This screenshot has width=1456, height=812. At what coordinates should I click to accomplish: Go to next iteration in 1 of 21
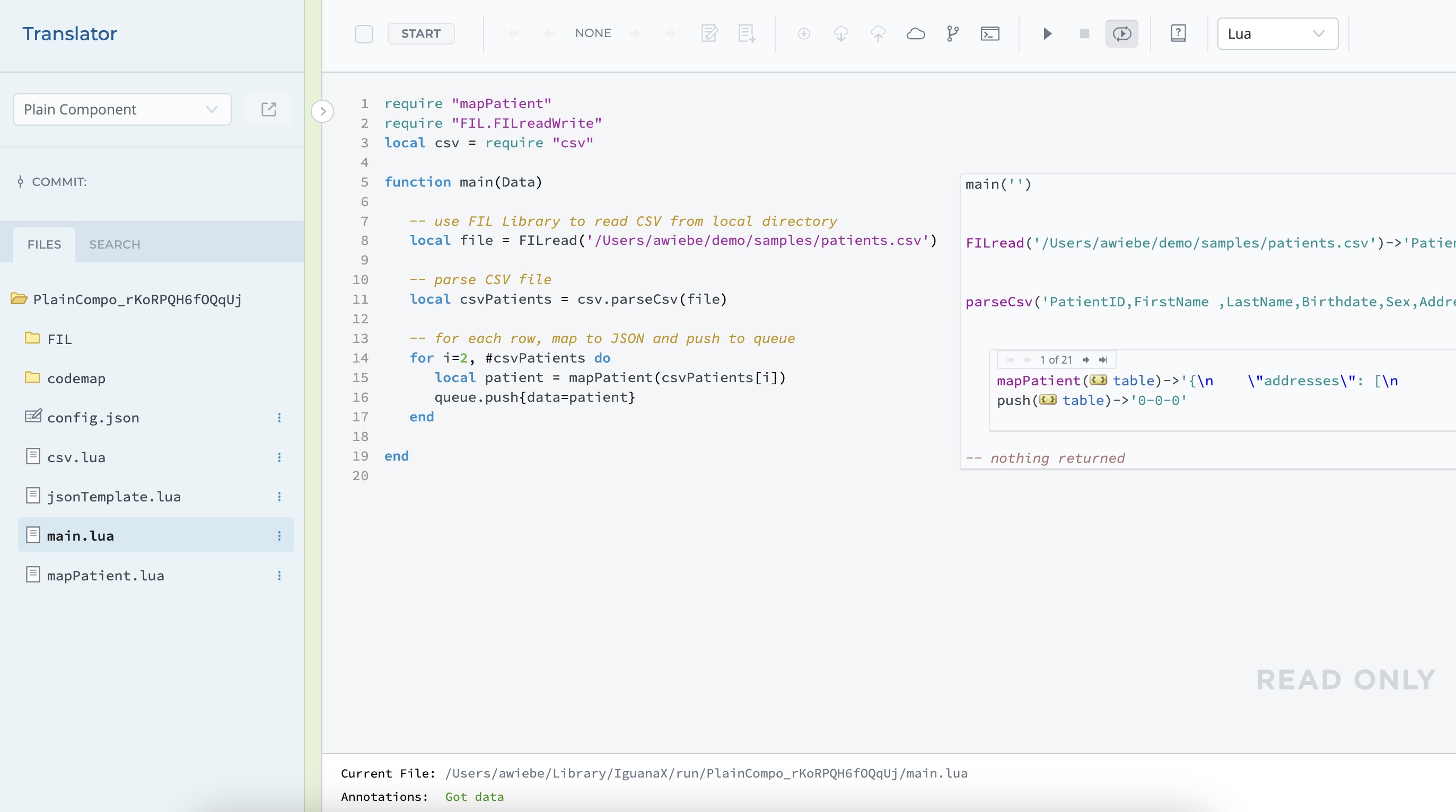(x=1085, y=360)
